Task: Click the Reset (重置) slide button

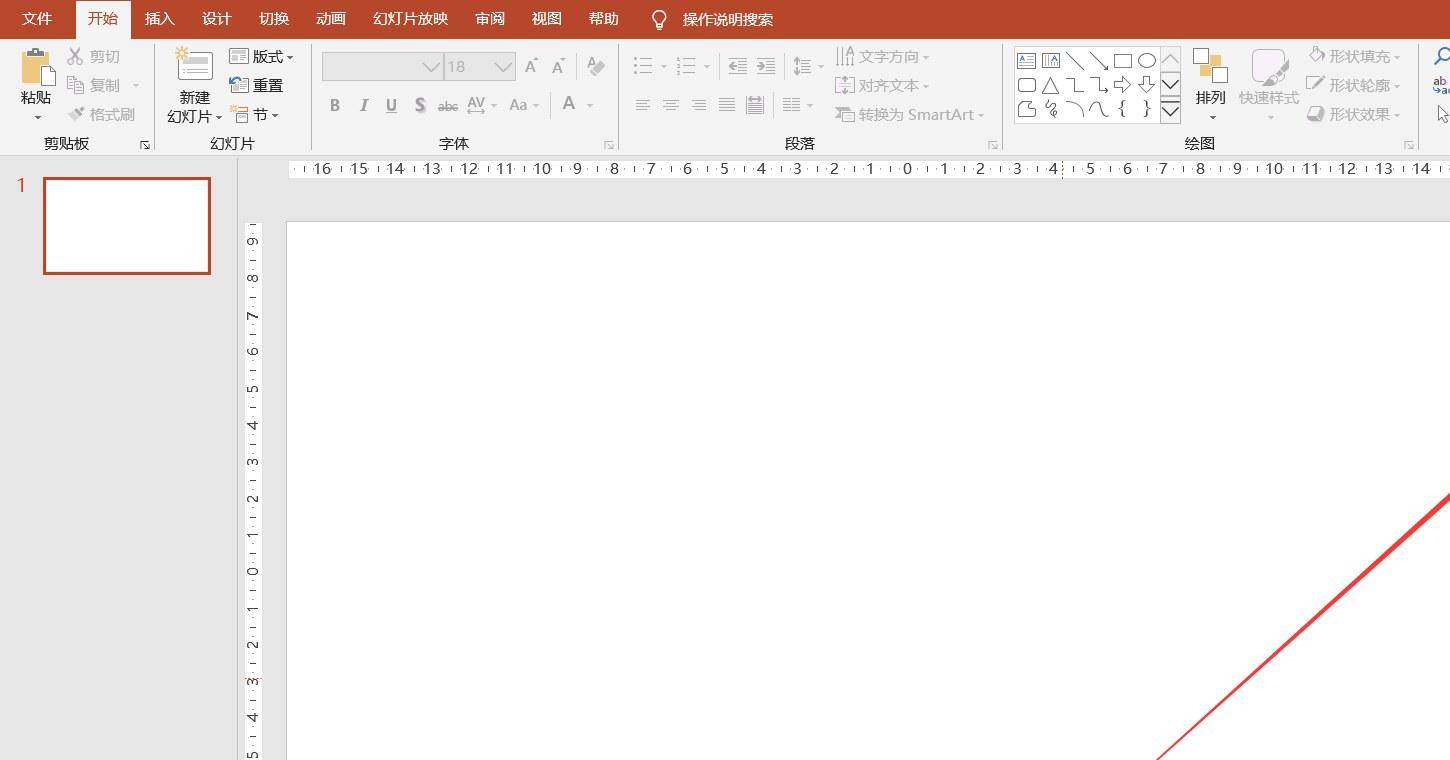Action: tap(256, 85)
